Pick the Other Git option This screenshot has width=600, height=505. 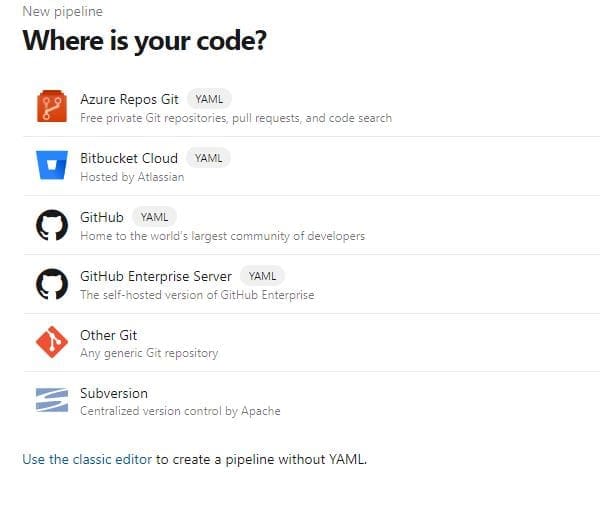point(108,335)
